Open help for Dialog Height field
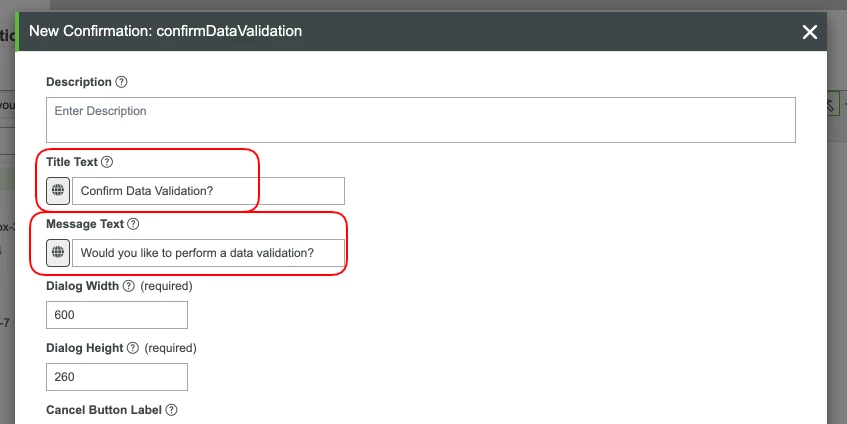The width and height of the screenshot is (847, 424). 132,348
